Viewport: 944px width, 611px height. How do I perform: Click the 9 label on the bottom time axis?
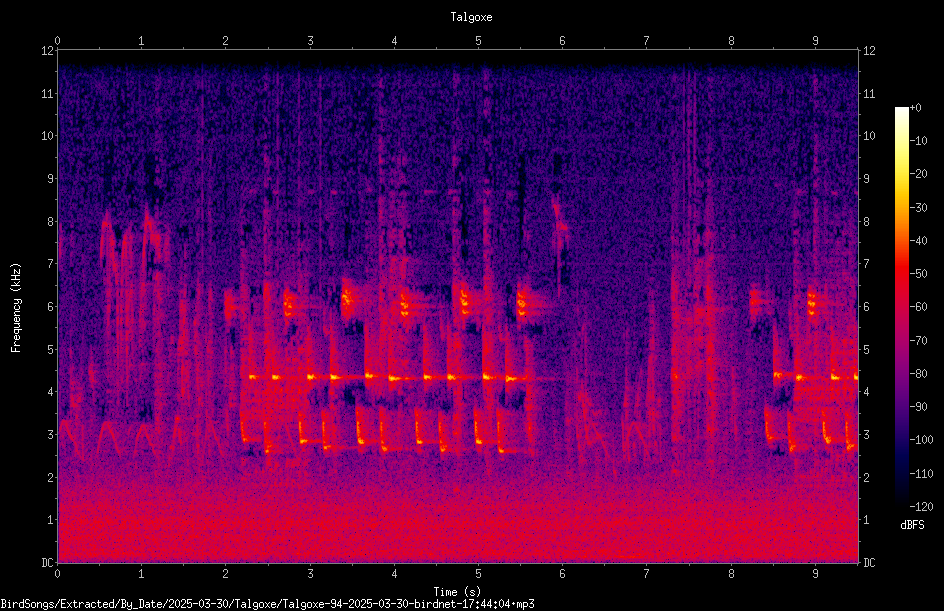(815, 574)
